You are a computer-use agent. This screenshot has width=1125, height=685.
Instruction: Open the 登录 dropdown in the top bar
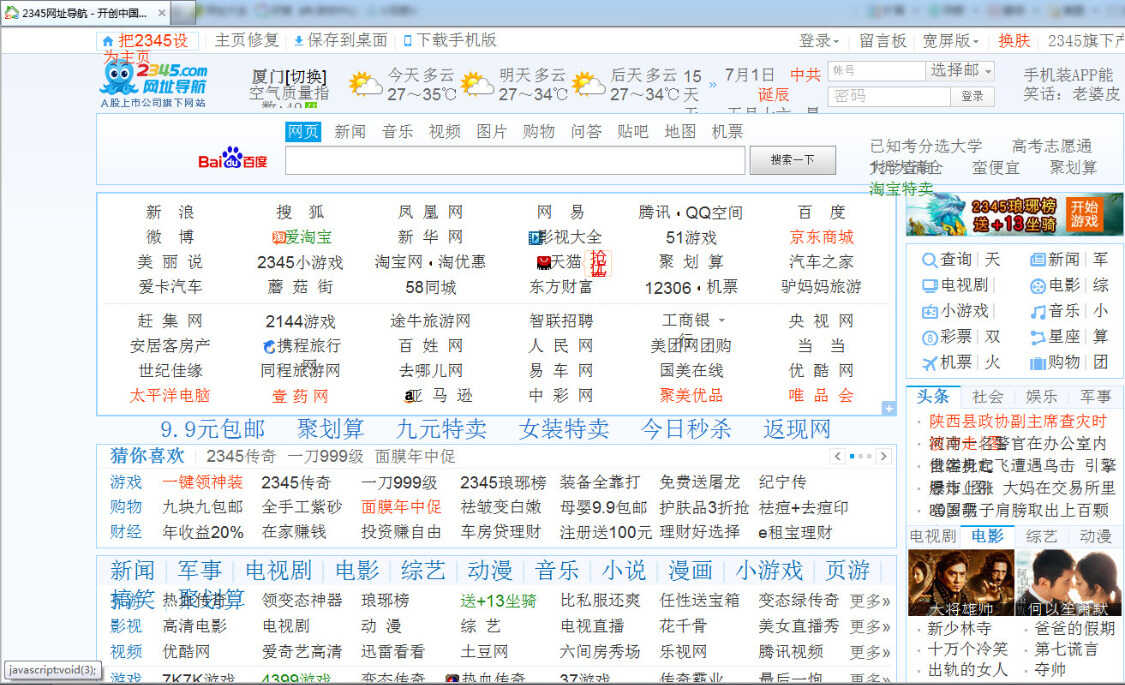(819, 41)
